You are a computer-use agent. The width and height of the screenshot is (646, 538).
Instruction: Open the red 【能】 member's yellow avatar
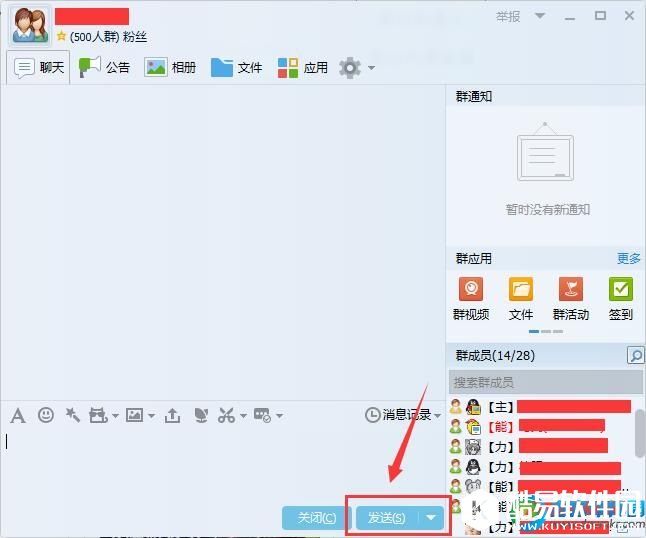click(473, 426)
